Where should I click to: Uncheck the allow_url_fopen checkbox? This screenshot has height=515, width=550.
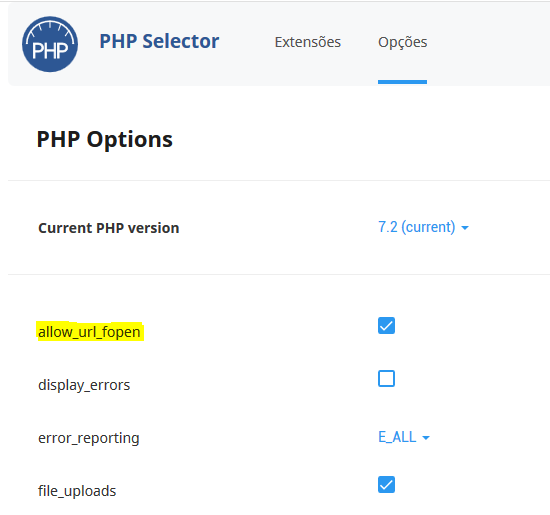[386, 326]
